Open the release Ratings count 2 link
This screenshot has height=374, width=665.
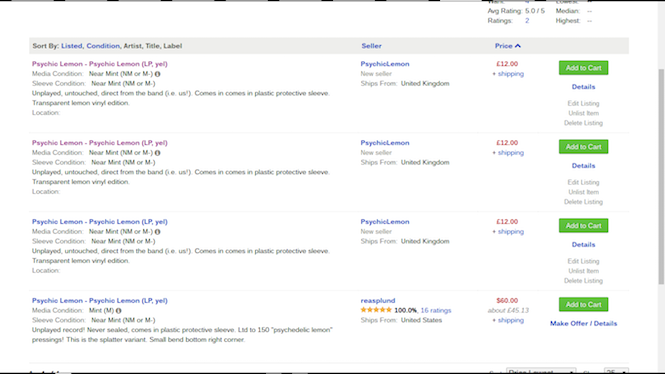click(527, 21)
